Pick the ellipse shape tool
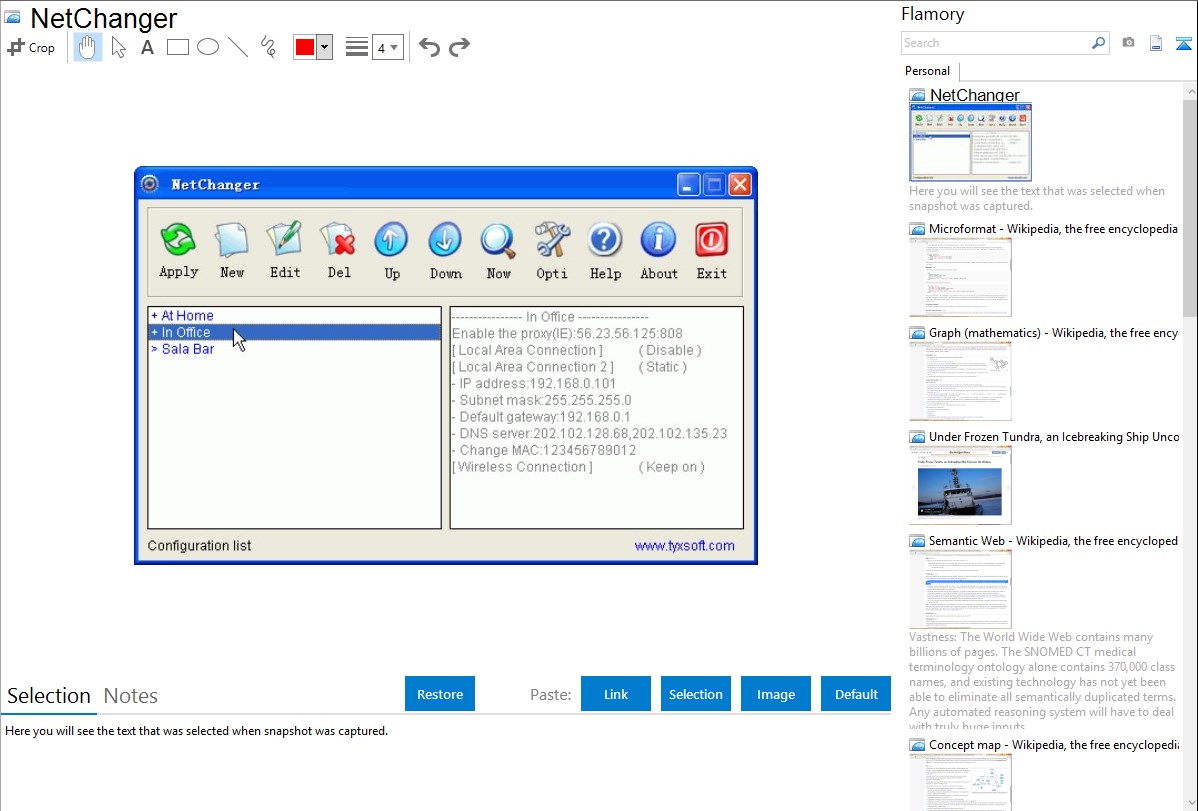Screen dimensions: 1198x811 208,47
